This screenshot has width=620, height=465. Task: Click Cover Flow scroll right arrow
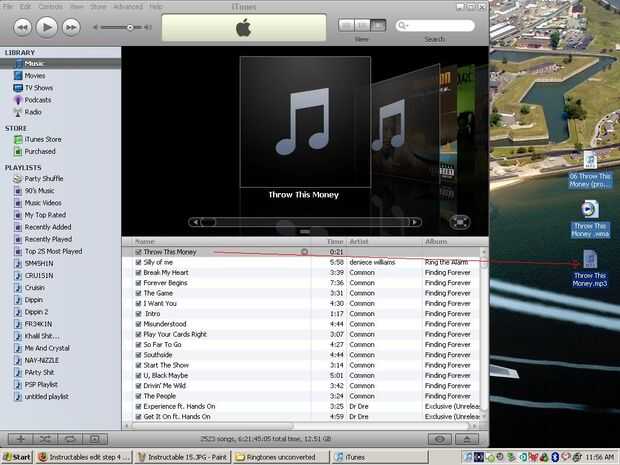[415, 222]
